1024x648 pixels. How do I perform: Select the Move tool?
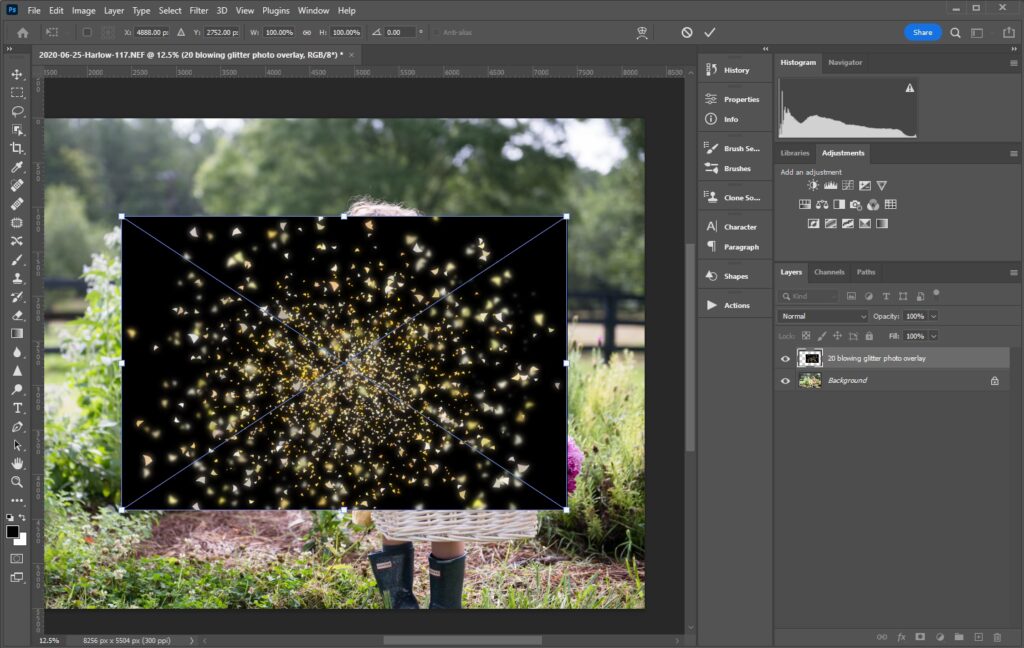click(x=17, y=74)
